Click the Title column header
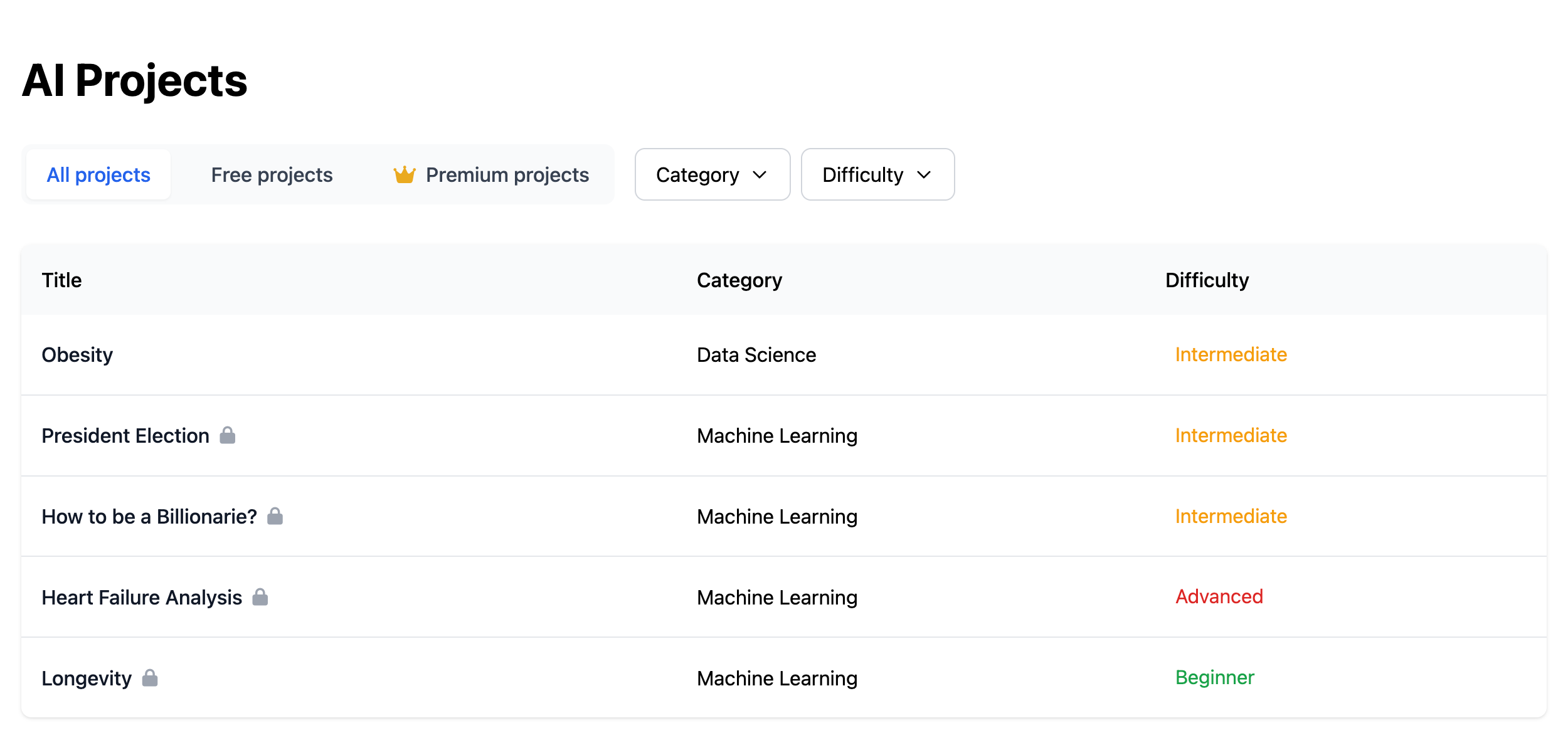1568x750 pixels. [61, 280]
